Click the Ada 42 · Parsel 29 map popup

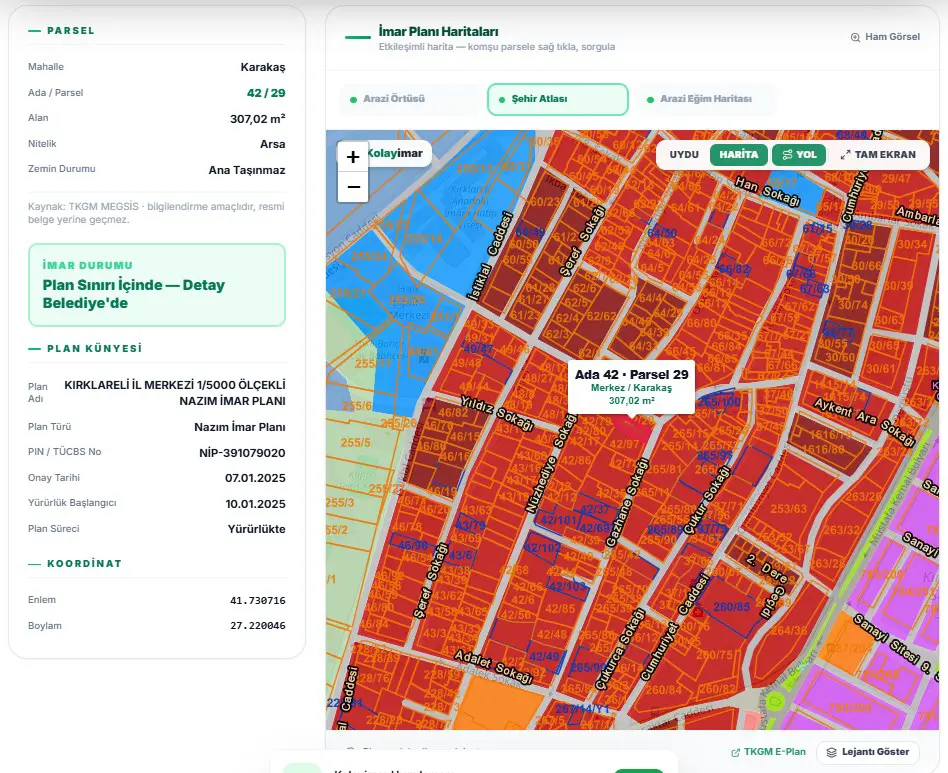(x=631, y=387)
